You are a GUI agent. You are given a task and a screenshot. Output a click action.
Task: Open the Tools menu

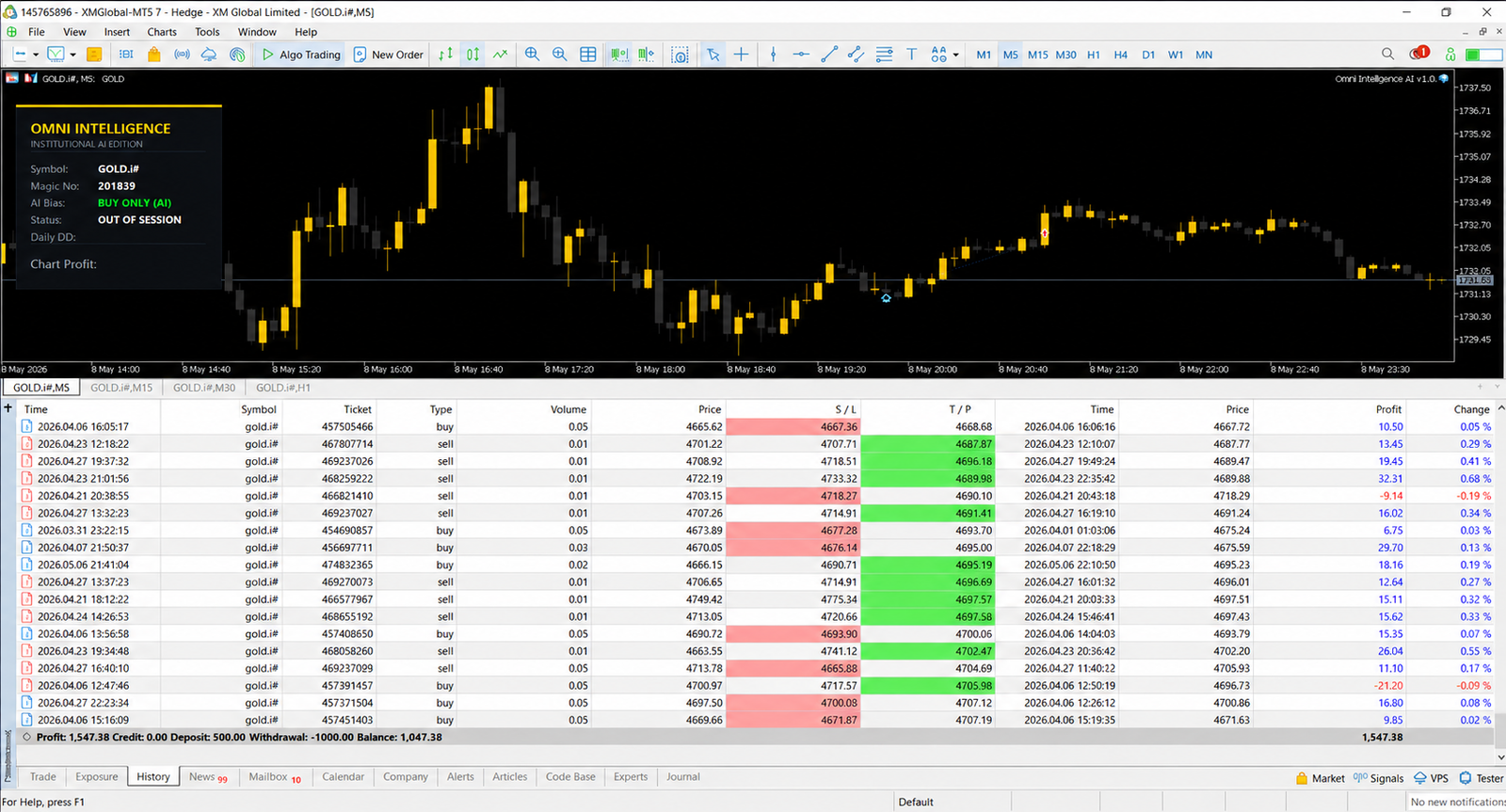207,32
